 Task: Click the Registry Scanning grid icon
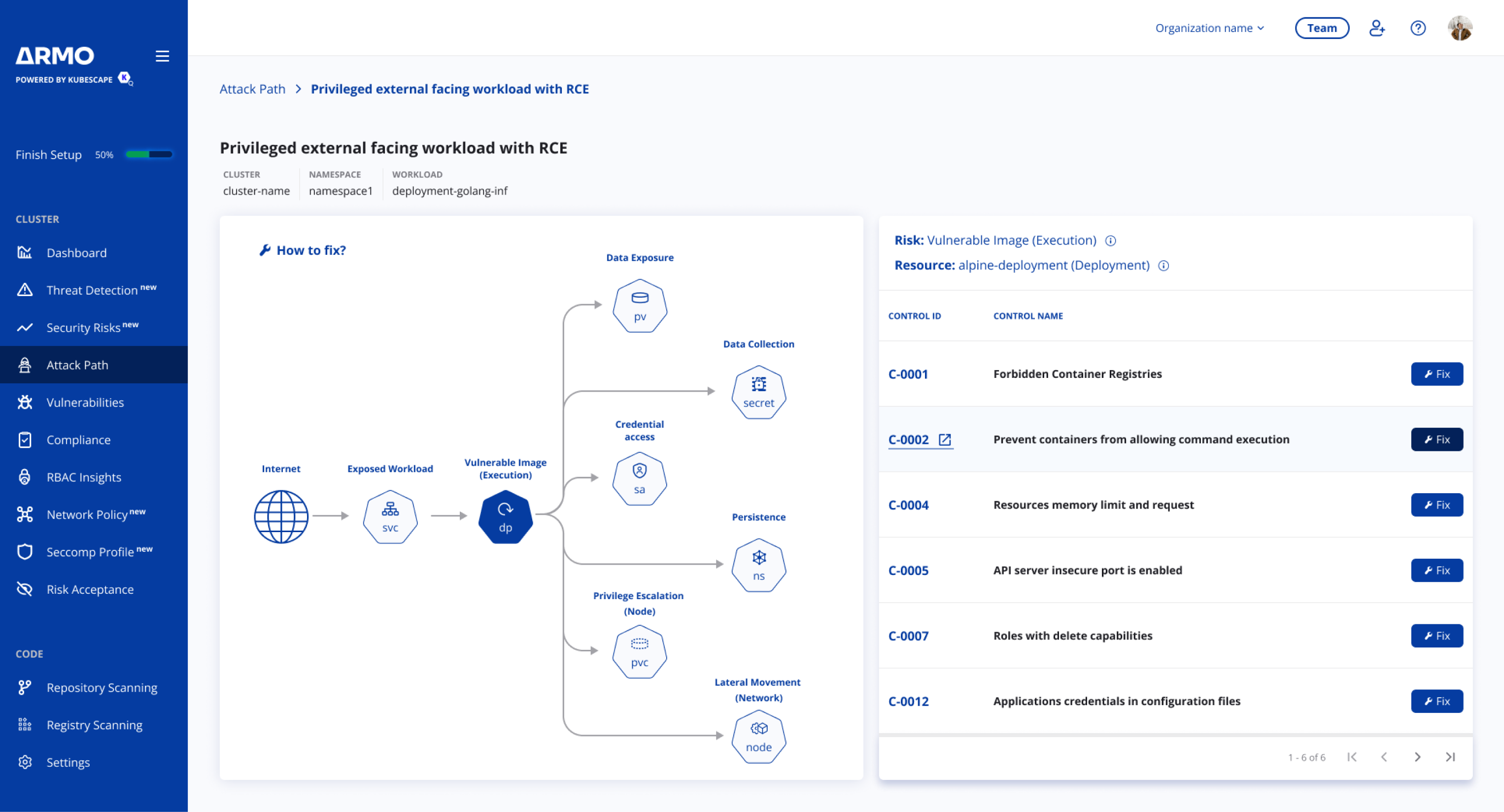point(25,724)
